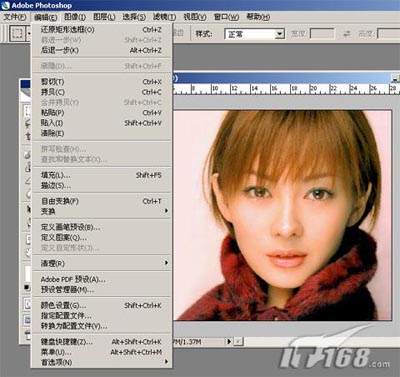Viewport: 400px width, 377px height.
Task: Open the 滤镜(T) filter menu
Action: [x=164, y=17]
